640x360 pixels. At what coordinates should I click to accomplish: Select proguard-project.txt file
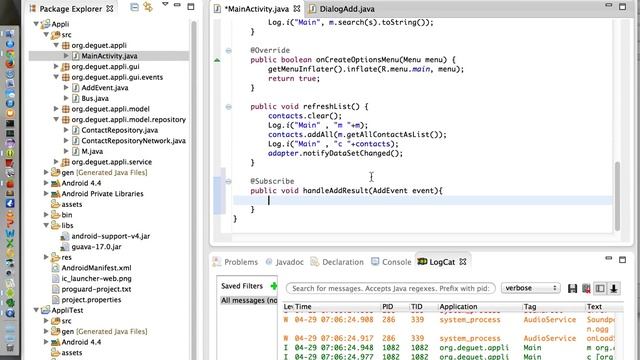coord(96,289)
